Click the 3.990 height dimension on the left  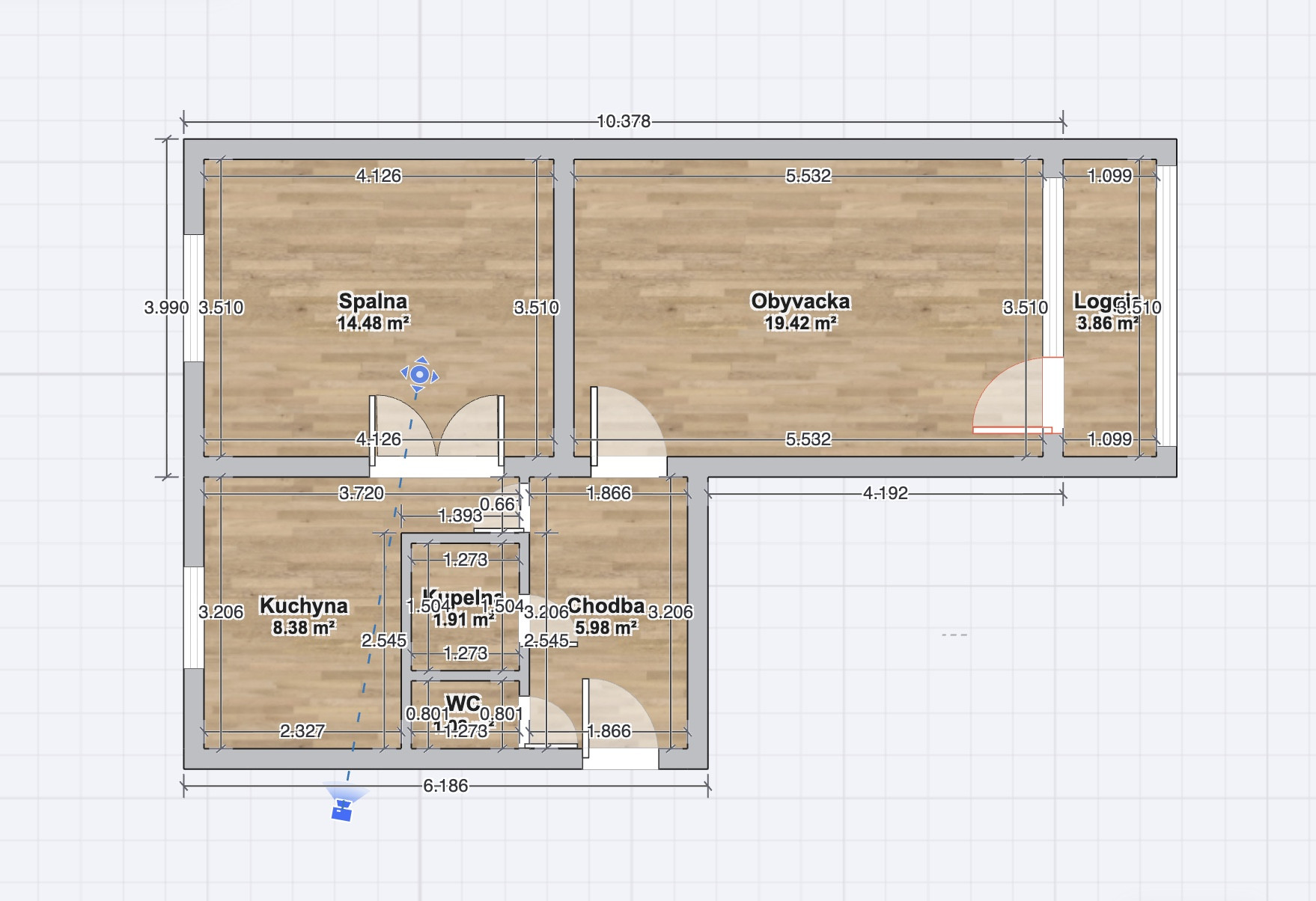[x=166, y=308]
